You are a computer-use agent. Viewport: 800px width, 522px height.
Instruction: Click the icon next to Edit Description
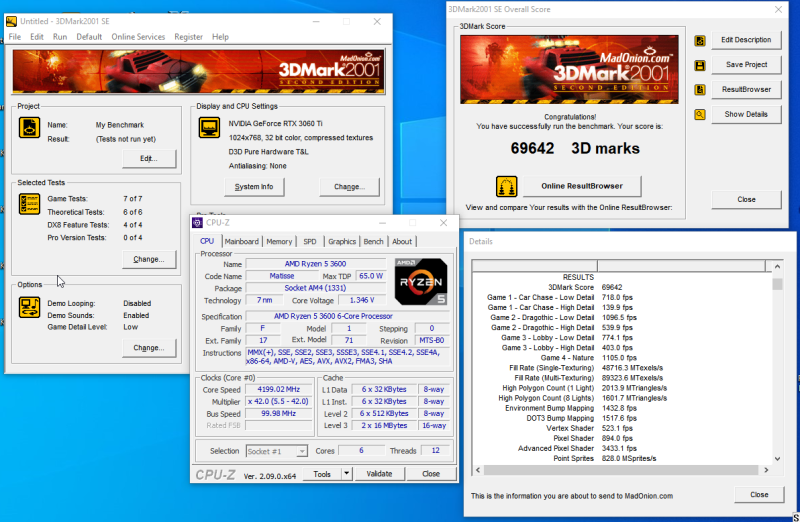(700, 41)
